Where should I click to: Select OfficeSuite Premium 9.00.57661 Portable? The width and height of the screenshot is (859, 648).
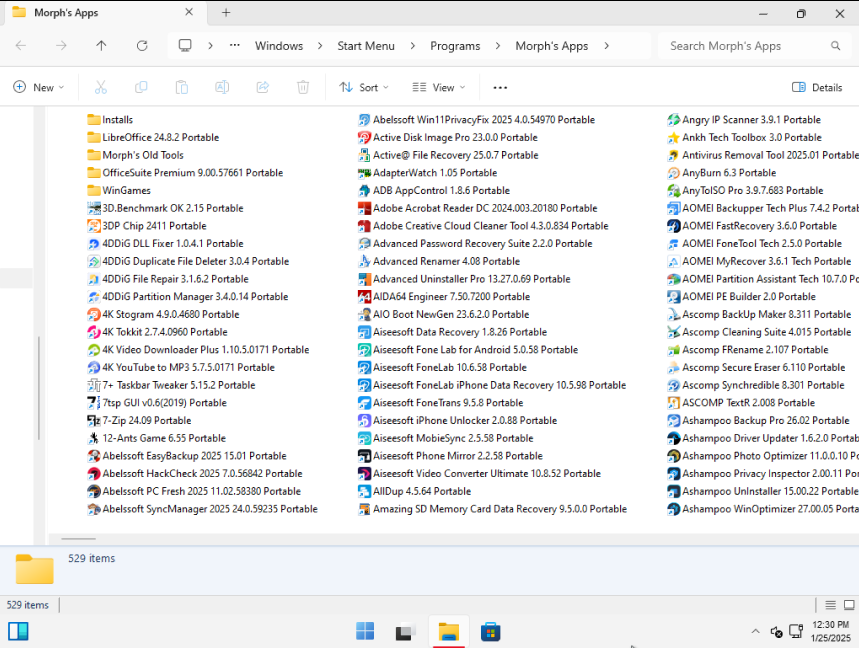(185, 173)
